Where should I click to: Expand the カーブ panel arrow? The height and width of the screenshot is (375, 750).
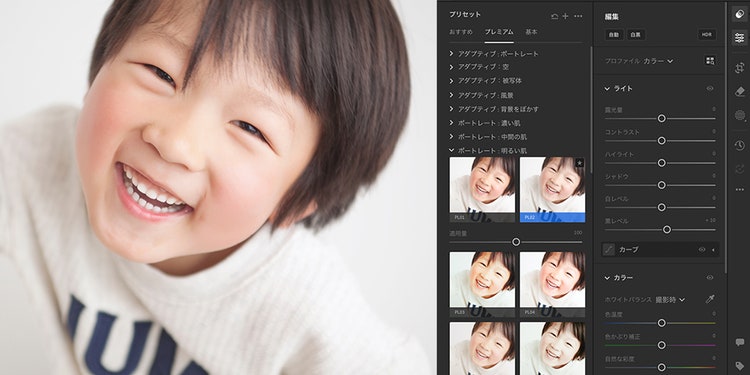tap(713, 250)
